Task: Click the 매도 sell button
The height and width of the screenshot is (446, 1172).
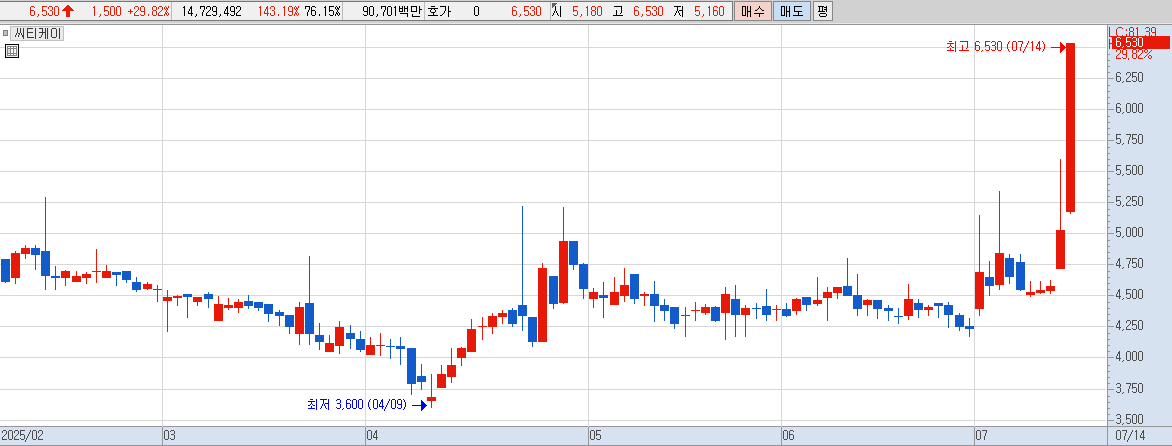Action: 792,11
